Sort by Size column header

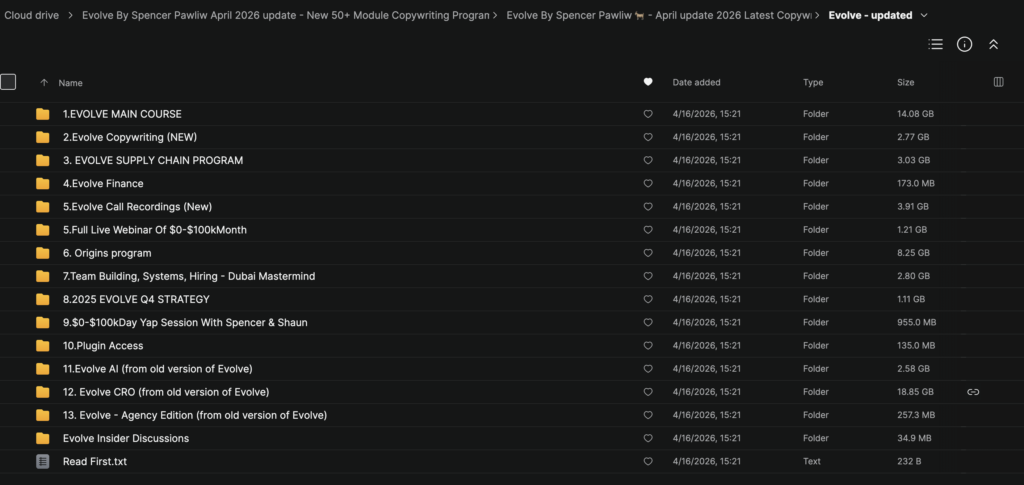coord(906,82)
